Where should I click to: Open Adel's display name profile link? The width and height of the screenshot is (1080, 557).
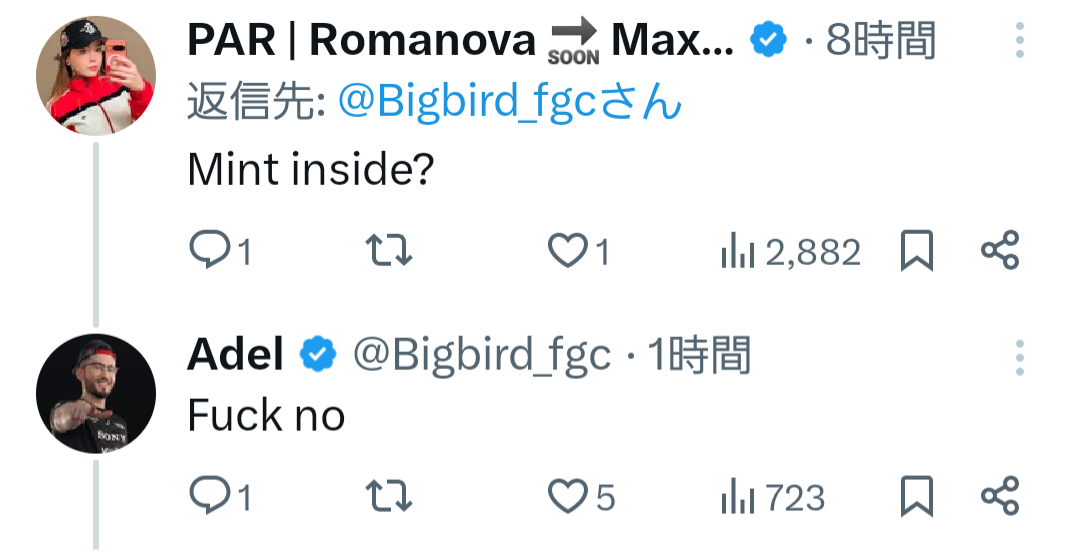coord(235,355)
